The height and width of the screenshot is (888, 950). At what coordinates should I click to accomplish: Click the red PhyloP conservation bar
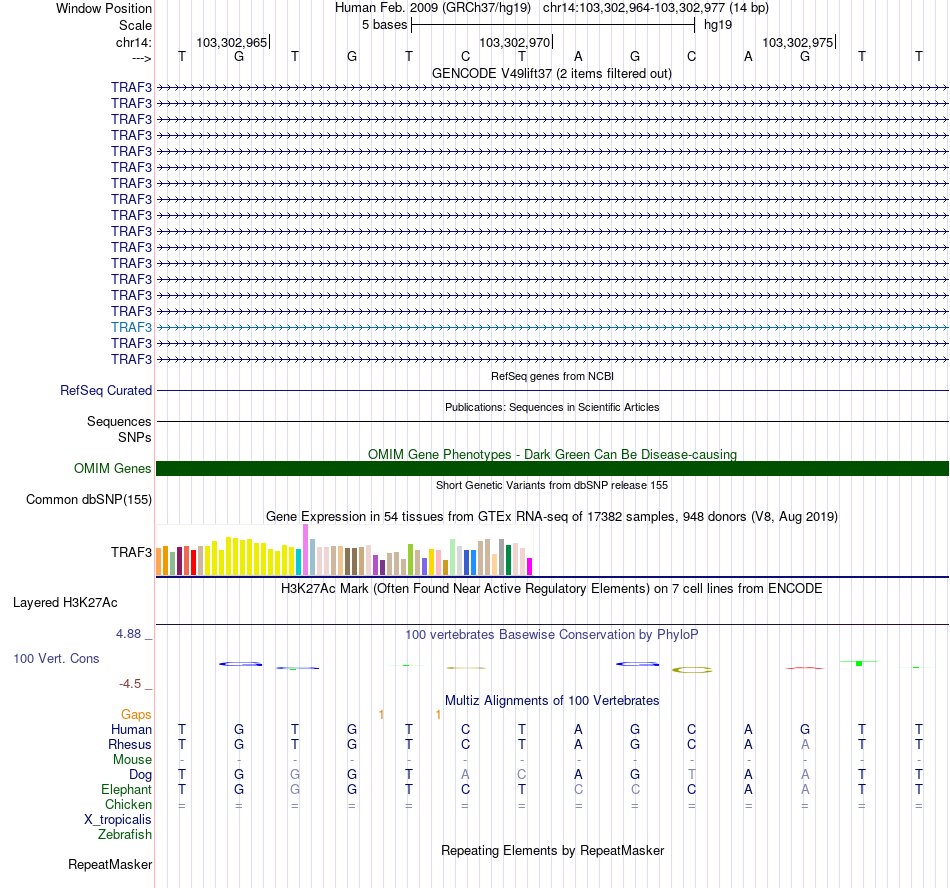[805, 668]
